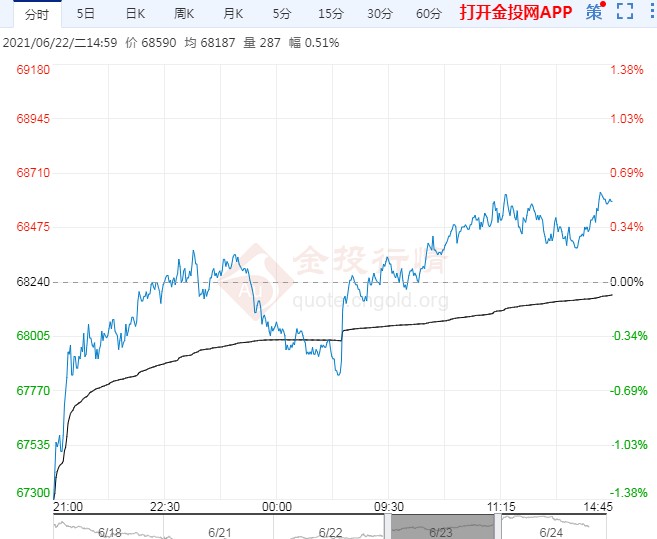Click the right handle of timeline range
The image size is (657, 539).
pyautogui.click(x=498, y=527)
